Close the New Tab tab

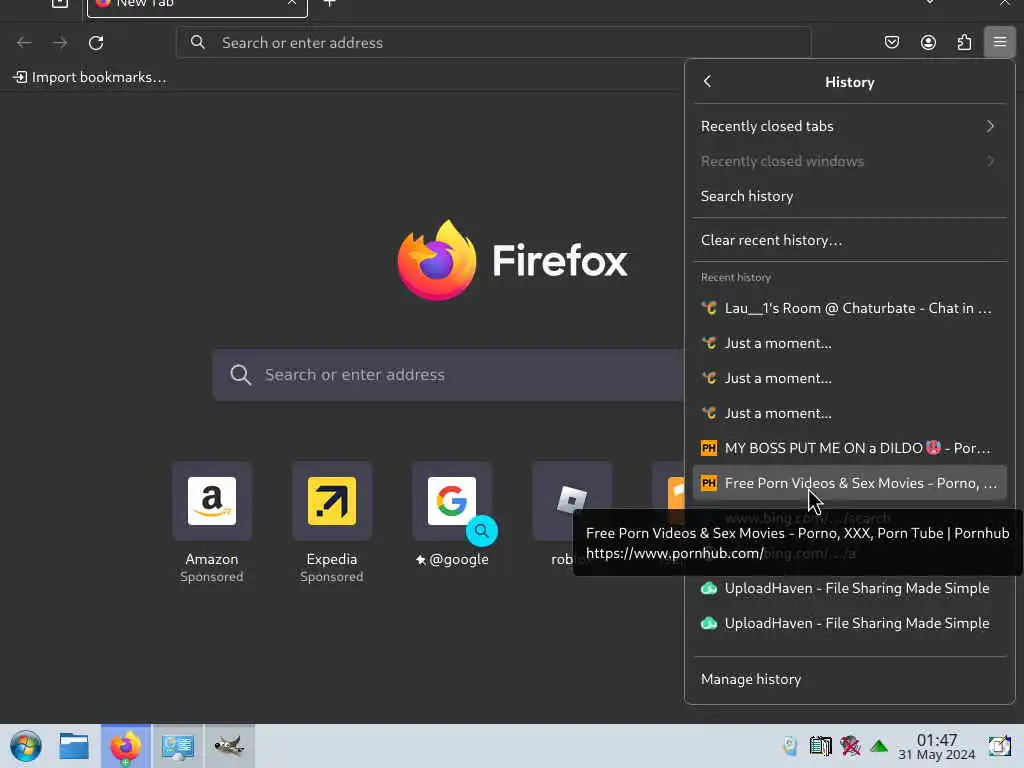tap(292, 3)
